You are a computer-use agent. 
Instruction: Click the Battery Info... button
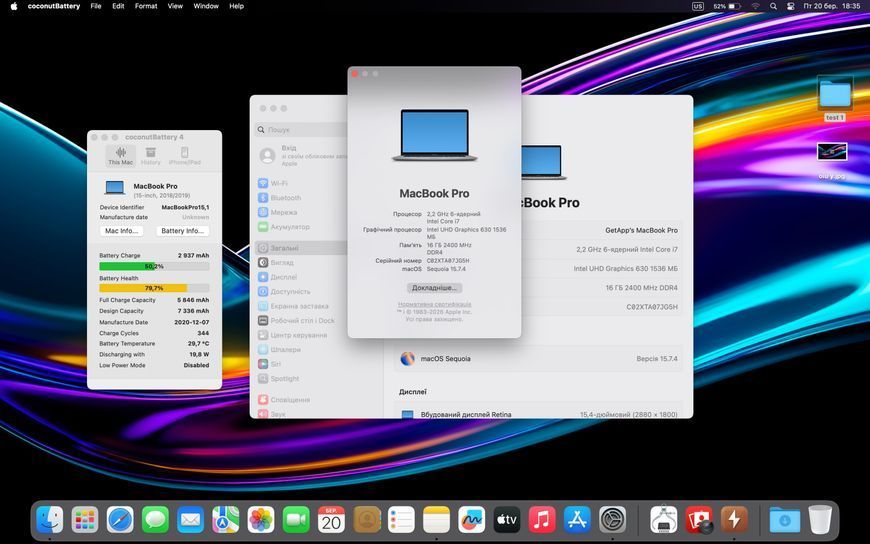pyautogui.click(x=183, y=231)
